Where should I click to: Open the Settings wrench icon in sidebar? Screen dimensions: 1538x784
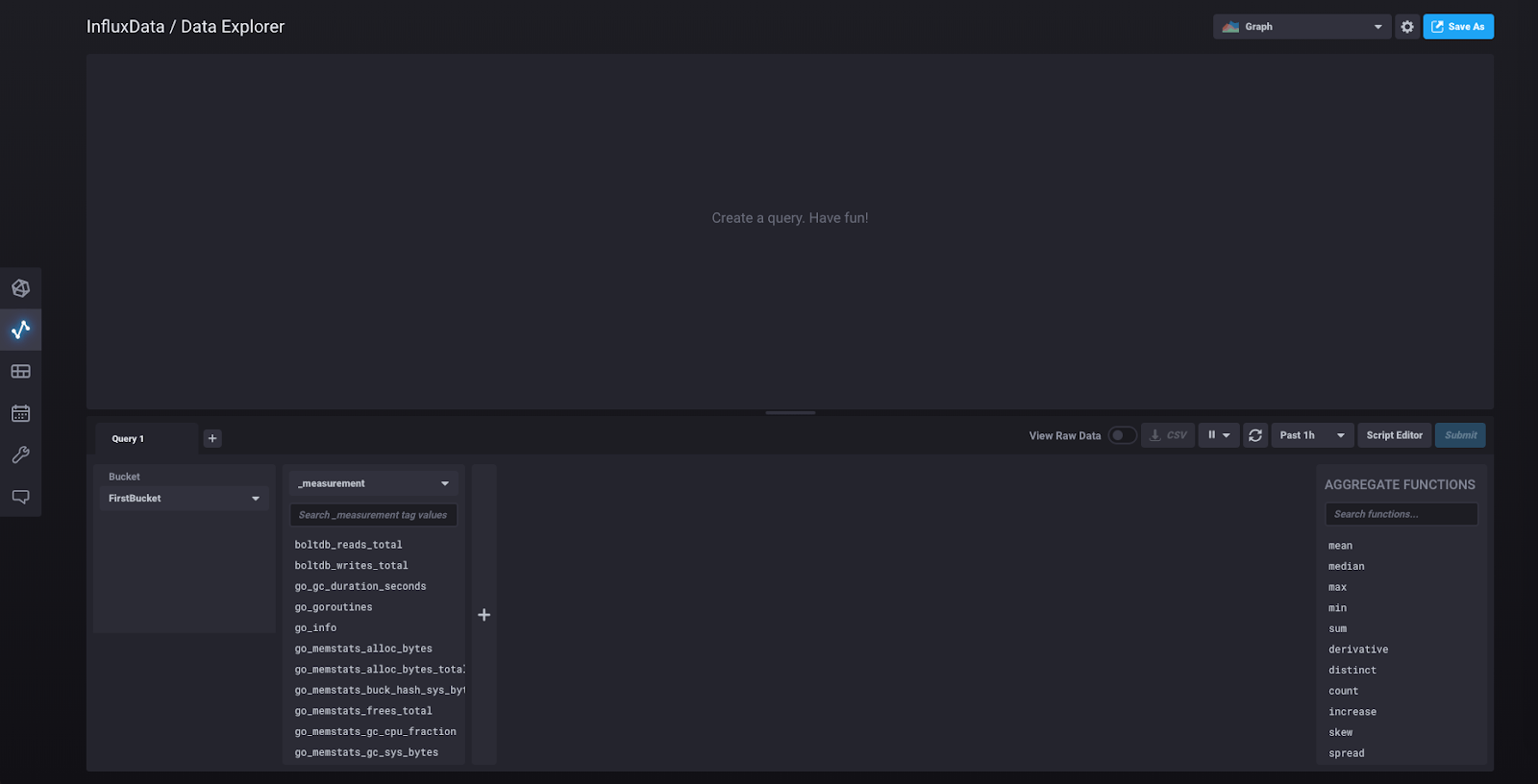pyautogui.click(x=20, y=454)
